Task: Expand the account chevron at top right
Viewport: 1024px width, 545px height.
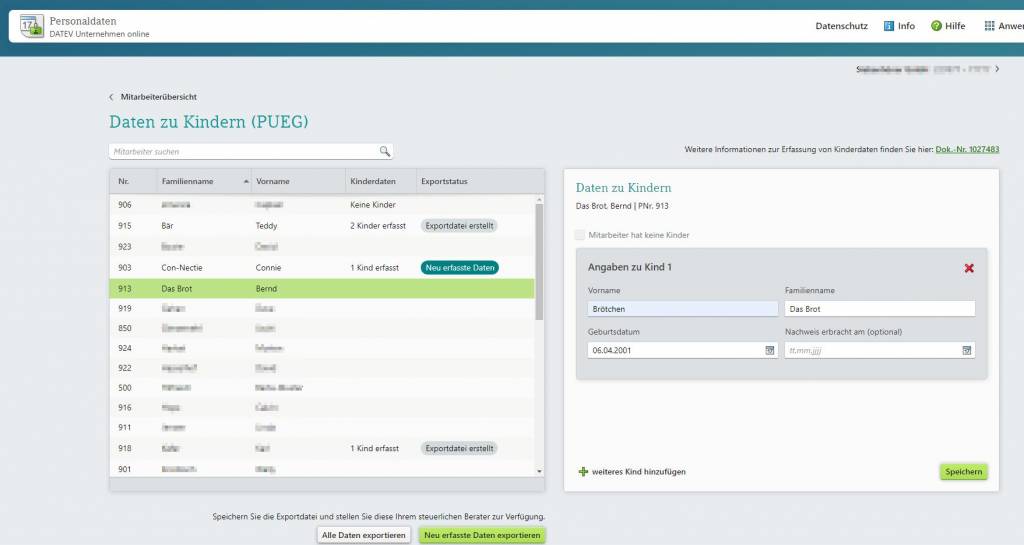Action: 997,69
